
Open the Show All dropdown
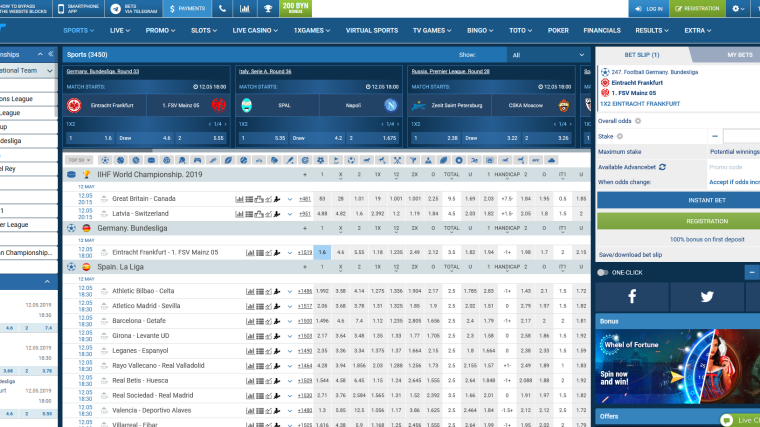[x=548, y=55]
